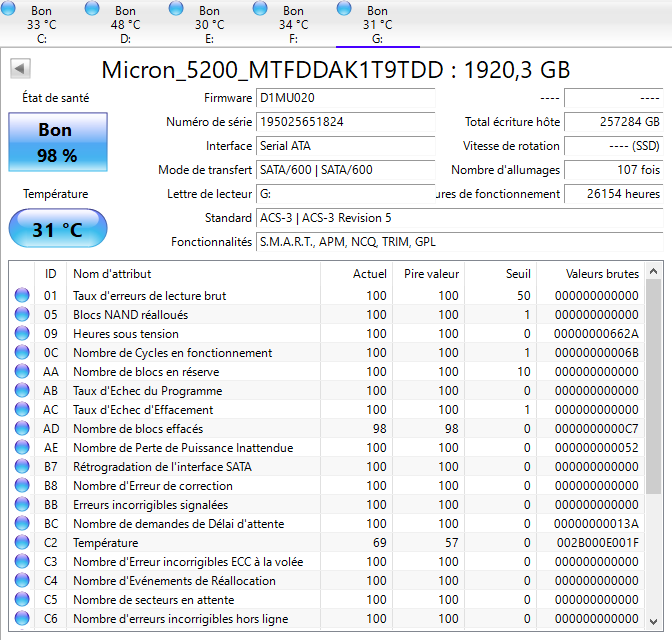Click the status icon of attribute AA
The image size is (672, 640).
tap(22, 371)
